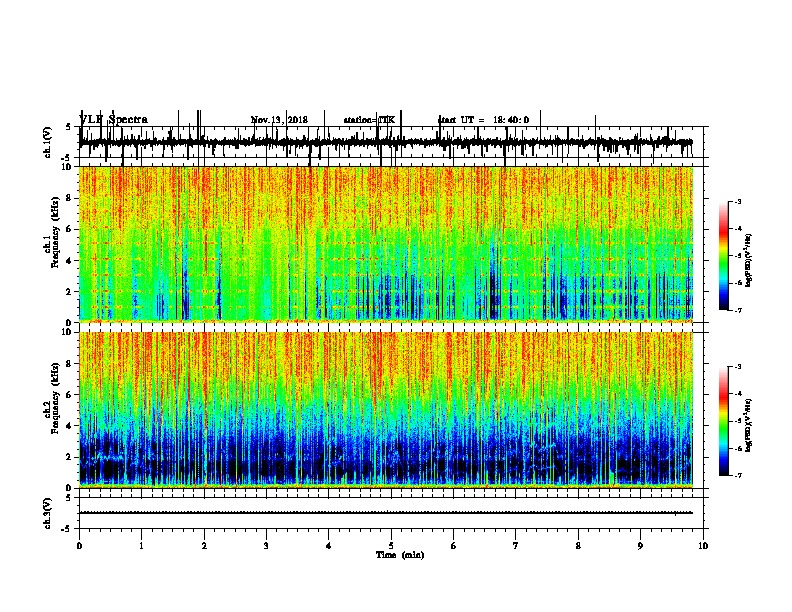Click the ch.1 spectrogram color scale bar
Viewport: 792px width, 612px height.
click(724, 256)
